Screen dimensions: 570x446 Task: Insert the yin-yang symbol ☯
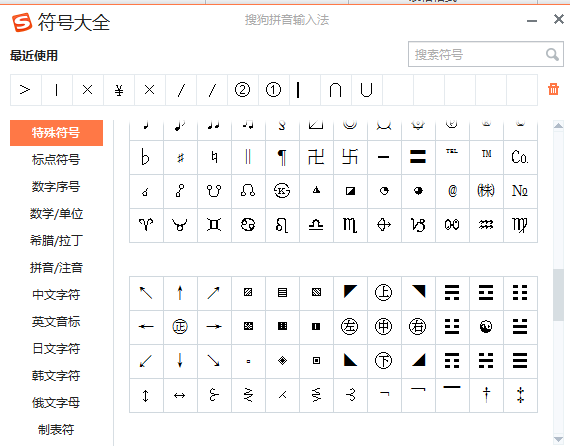[486, 327]
